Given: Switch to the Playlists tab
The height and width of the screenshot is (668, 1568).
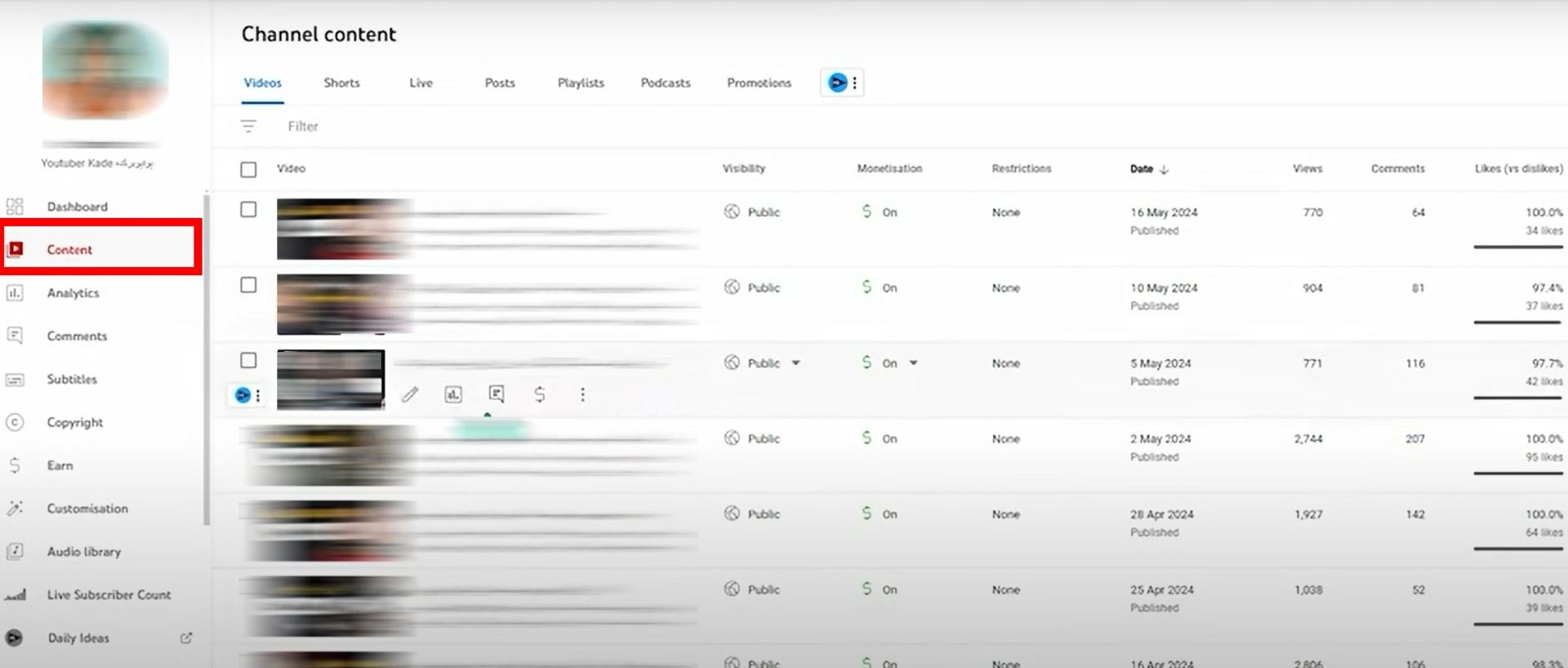Looking at the screenshot, I should pyautogui.click(x=581, y=82).
